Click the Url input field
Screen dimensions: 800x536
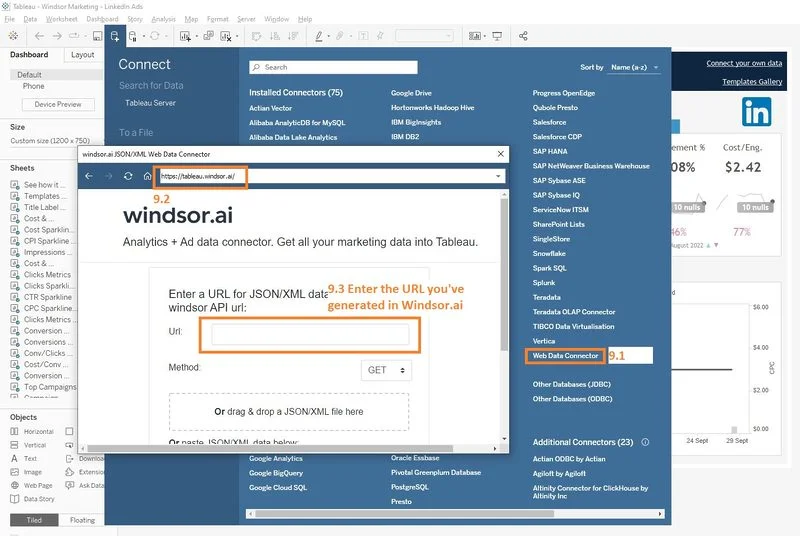310,335
